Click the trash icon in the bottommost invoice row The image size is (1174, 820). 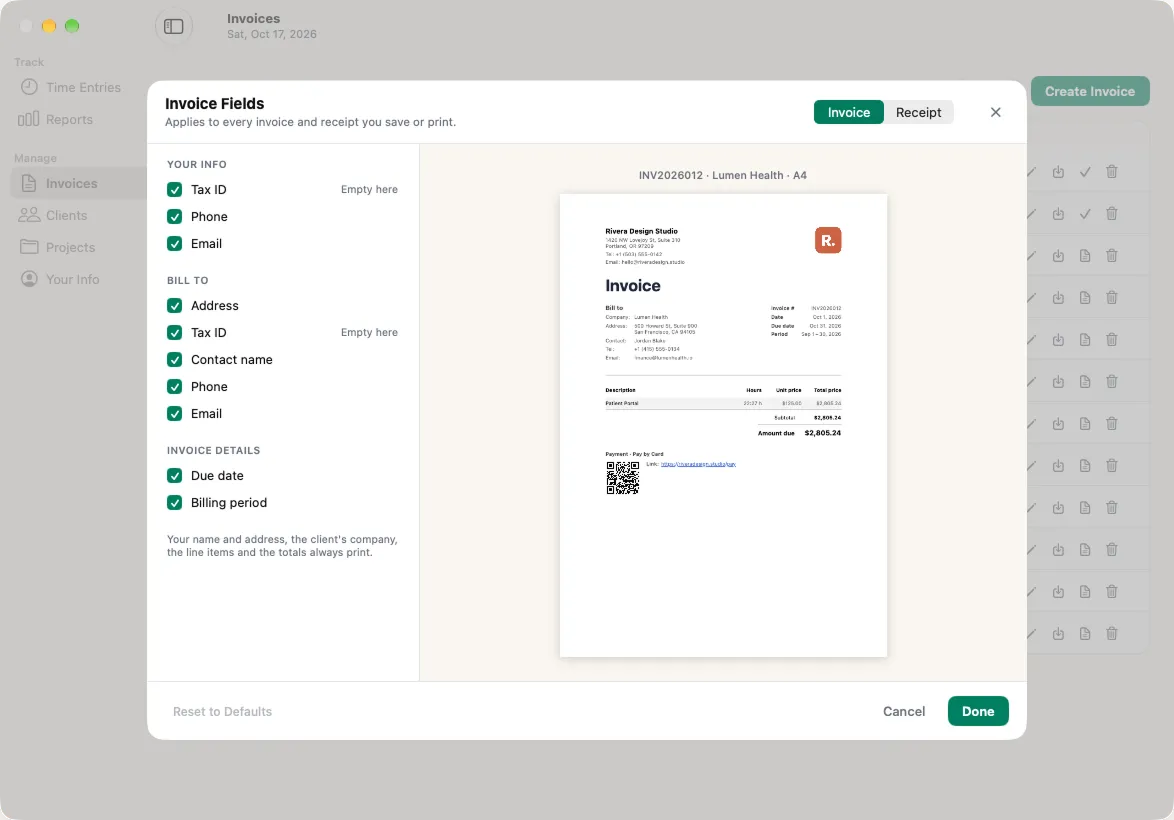pos(1112,634)
